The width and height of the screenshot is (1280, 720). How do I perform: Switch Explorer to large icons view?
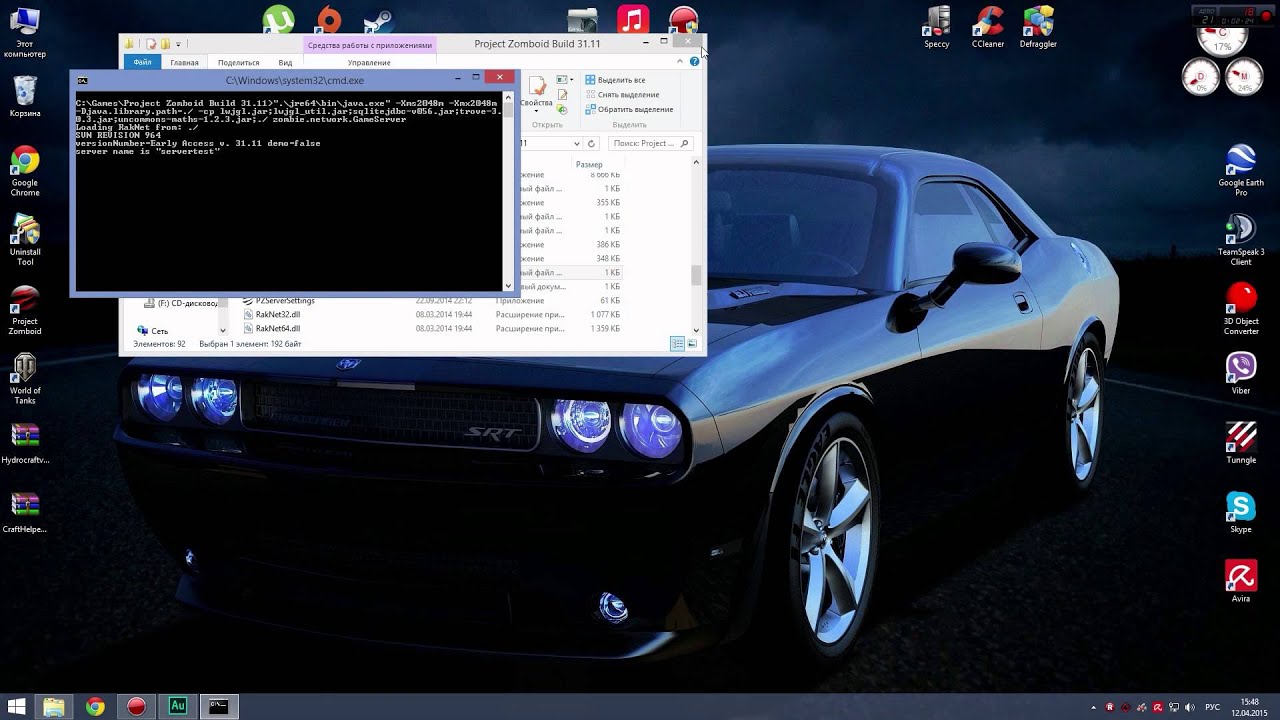(692, 344)
